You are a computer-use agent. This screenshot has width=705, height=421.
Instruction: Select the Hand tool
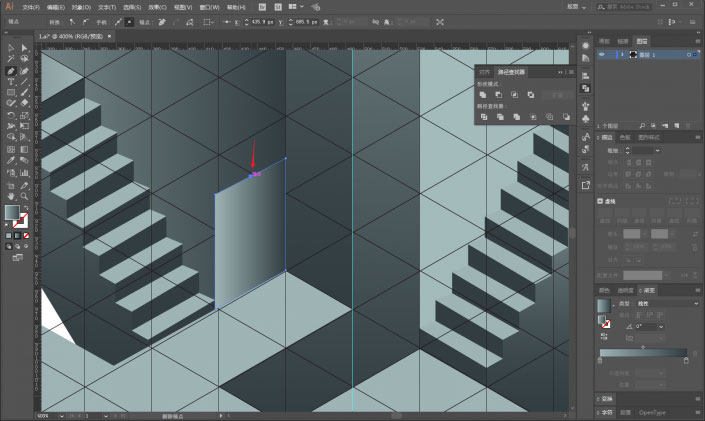click(11, 196)
